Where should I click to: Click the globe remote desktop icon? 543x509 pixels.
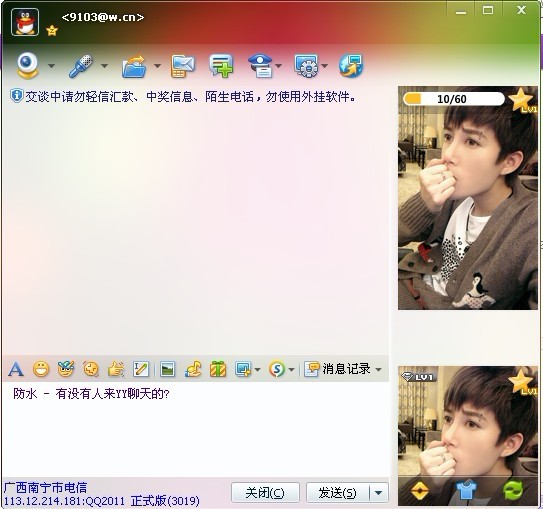click(x=351, y=65)
